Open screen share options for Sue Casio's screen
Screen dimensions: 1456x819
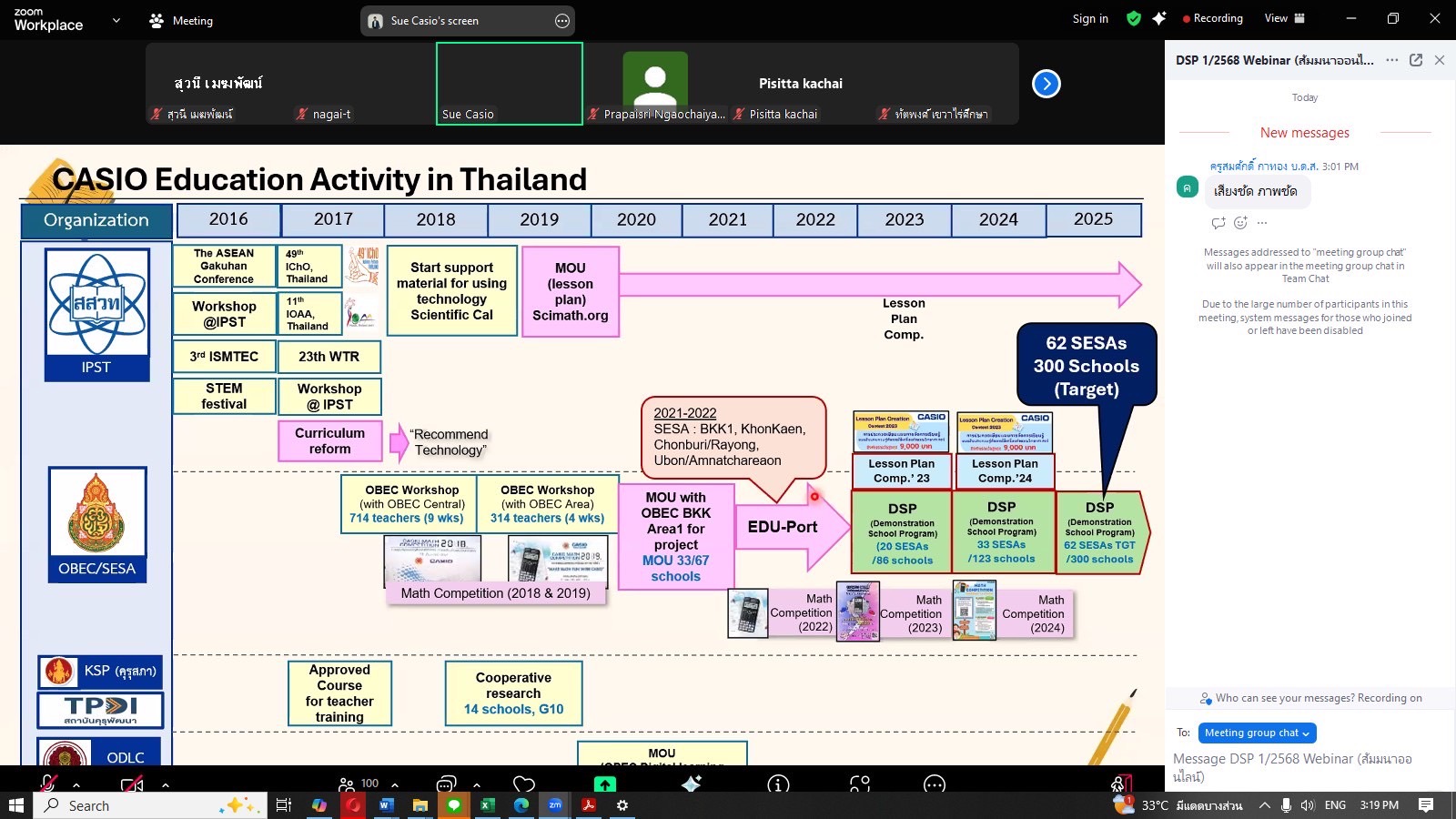562,21
